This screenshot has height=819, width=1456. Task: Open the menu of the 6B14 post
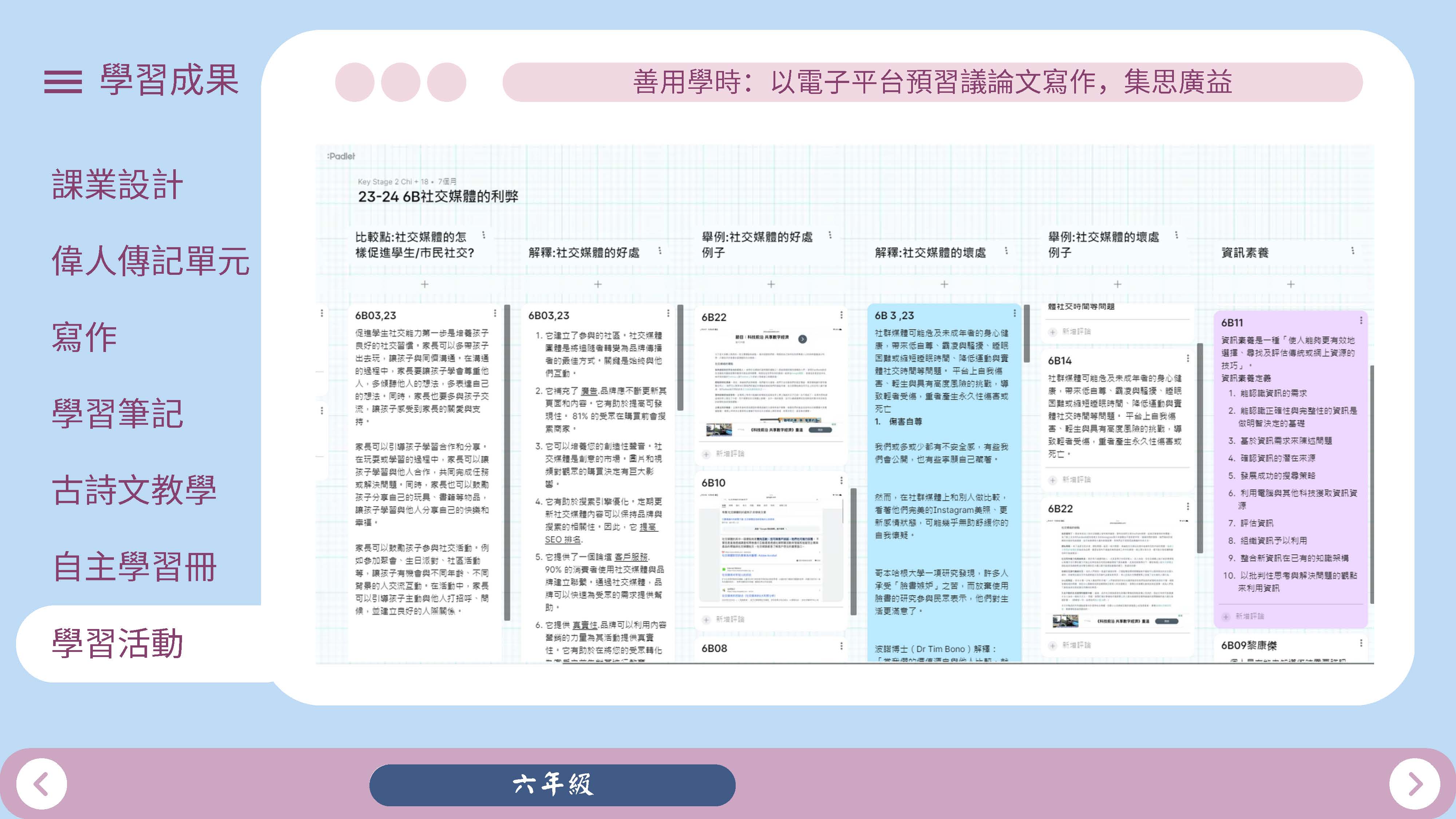(1187, 358)
